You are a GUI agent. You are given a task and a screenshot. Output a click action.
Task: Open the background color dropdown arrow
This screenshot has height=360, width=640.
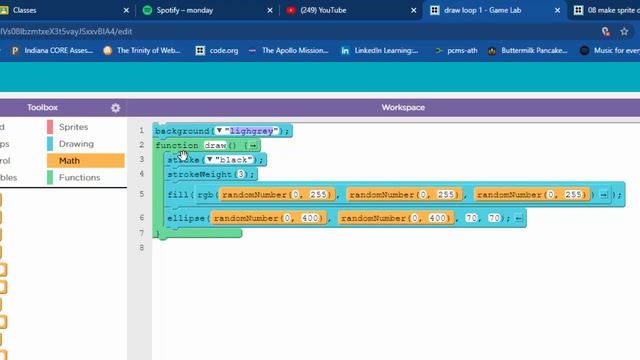[x=219, y=131]
